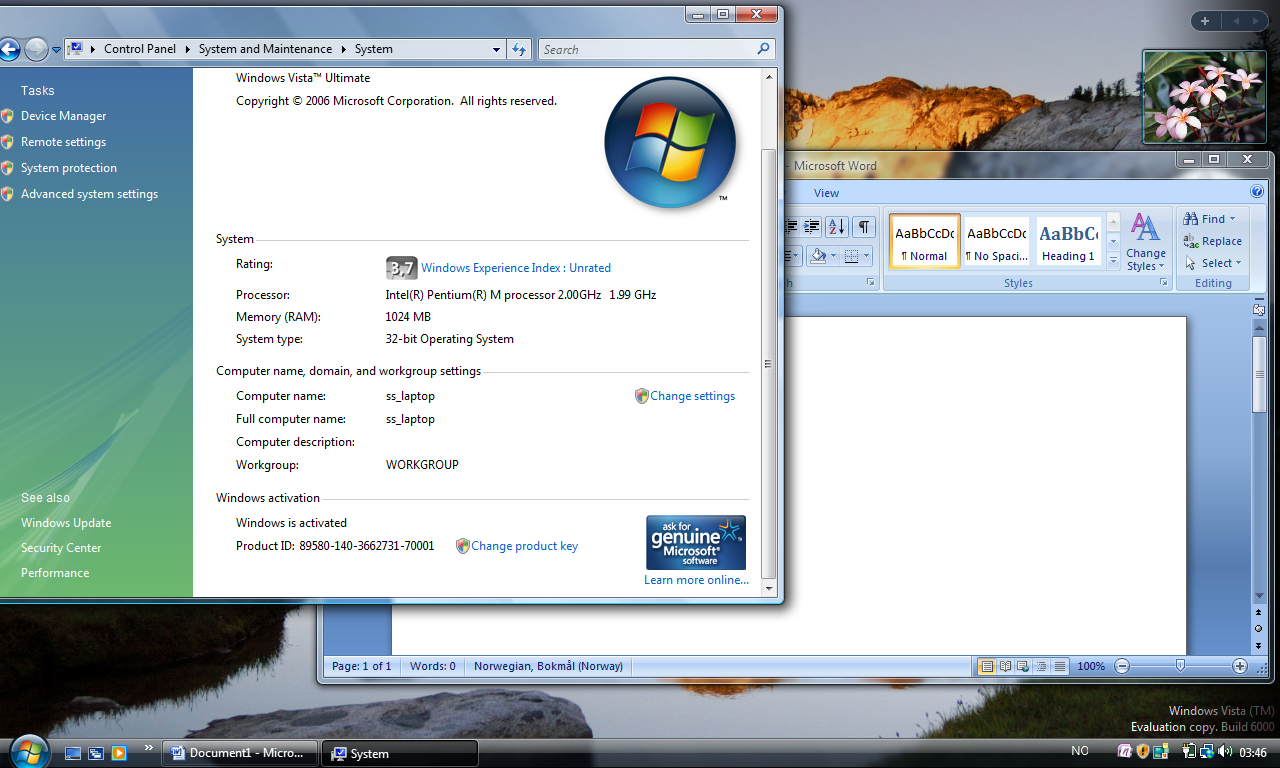Click the Select Browse Object button
Screen dimensions: 1280x768
click(x=1259, y=628)
